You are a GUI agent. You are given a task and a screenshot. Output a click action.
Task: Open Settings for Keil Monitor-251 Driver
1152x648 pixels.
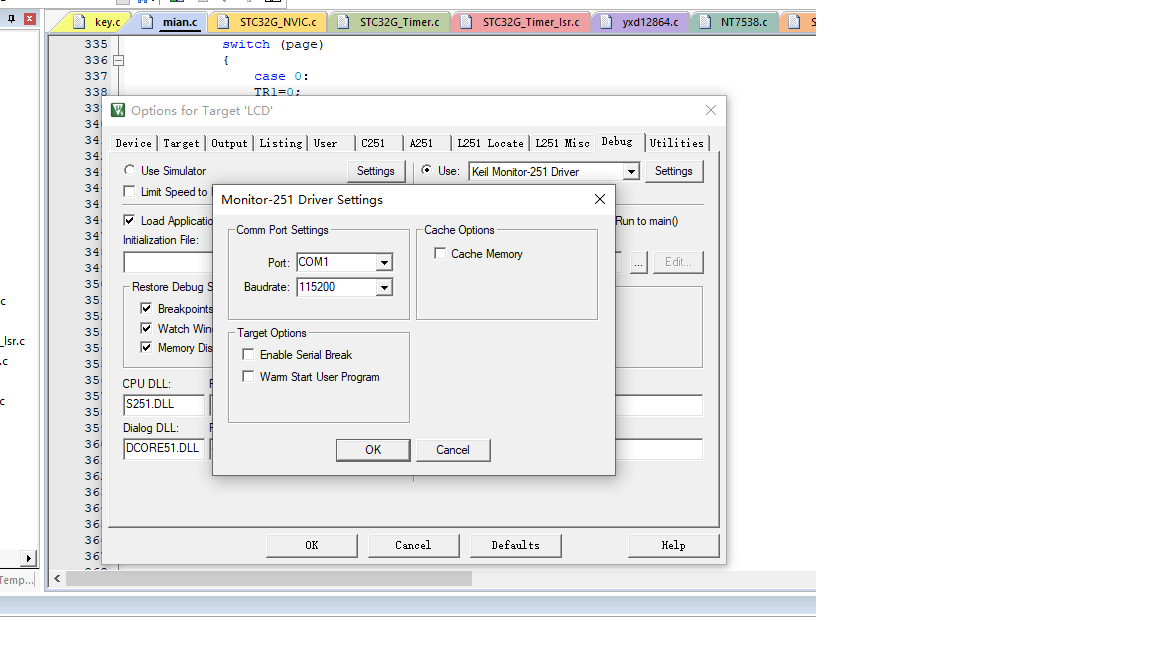674,171
